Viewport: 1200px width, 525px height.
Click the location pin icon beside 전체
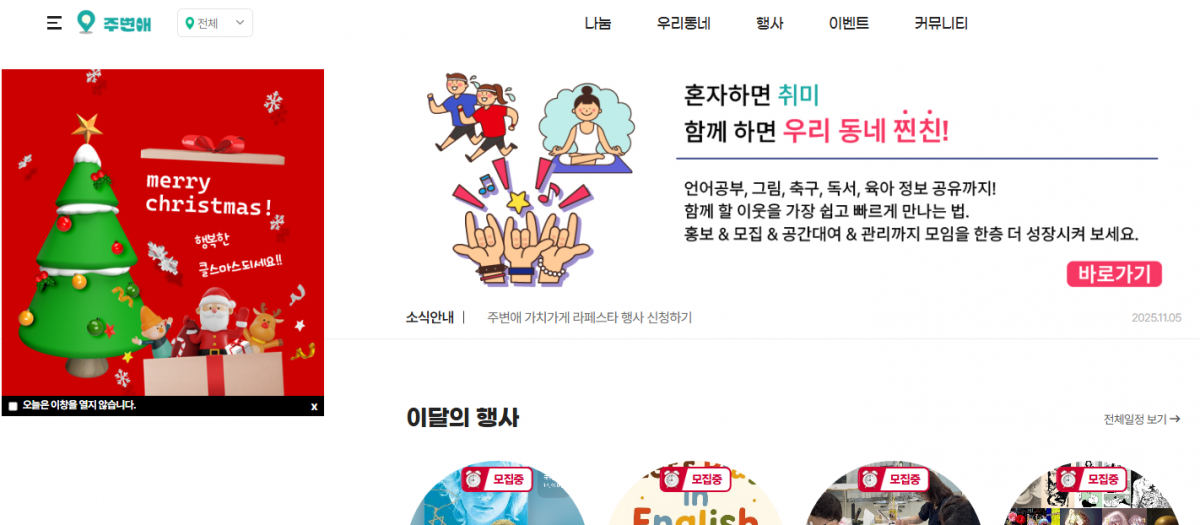point(190,23)
